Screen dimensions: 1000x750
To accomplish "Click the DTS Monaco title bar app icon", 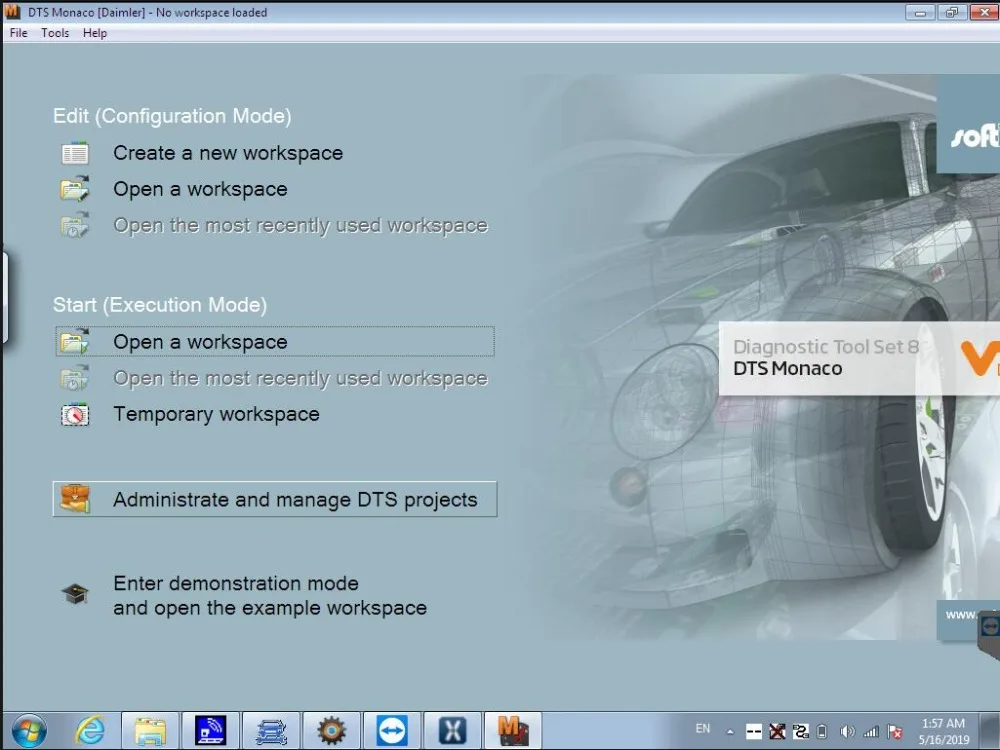I will [11, 11].
